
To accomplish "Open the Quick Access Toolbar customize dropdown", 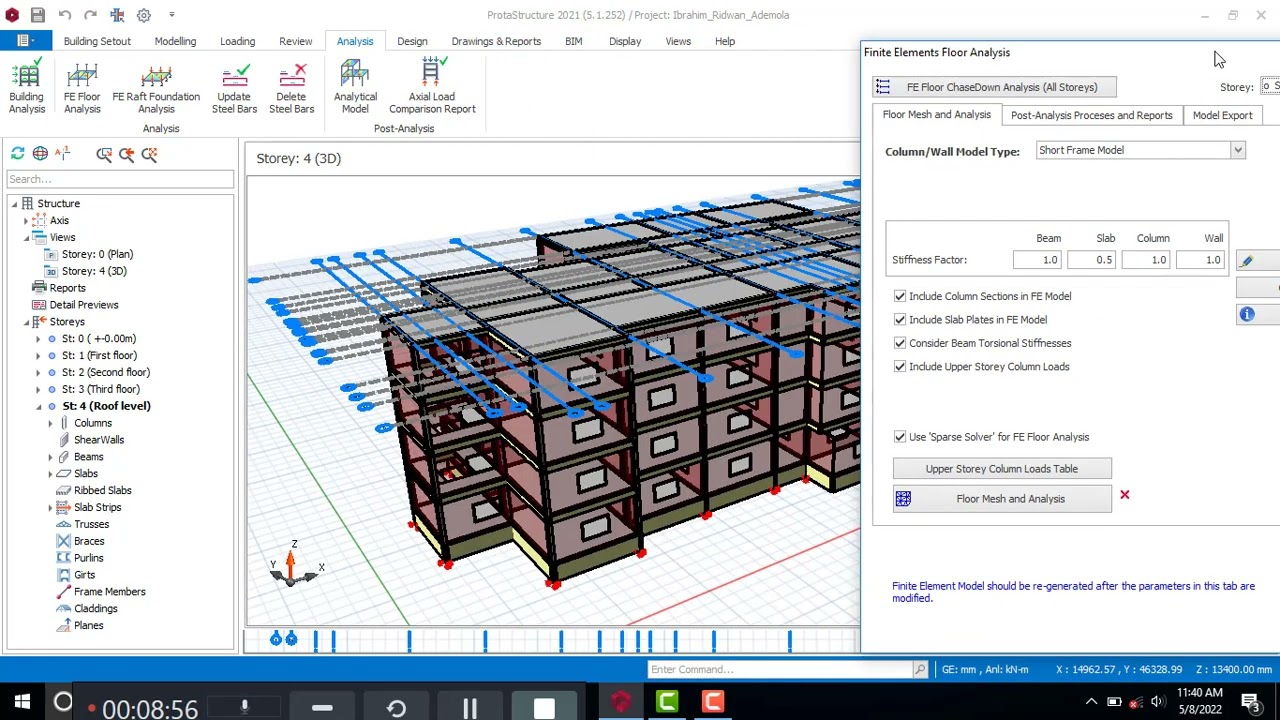I will click(171, 15).
